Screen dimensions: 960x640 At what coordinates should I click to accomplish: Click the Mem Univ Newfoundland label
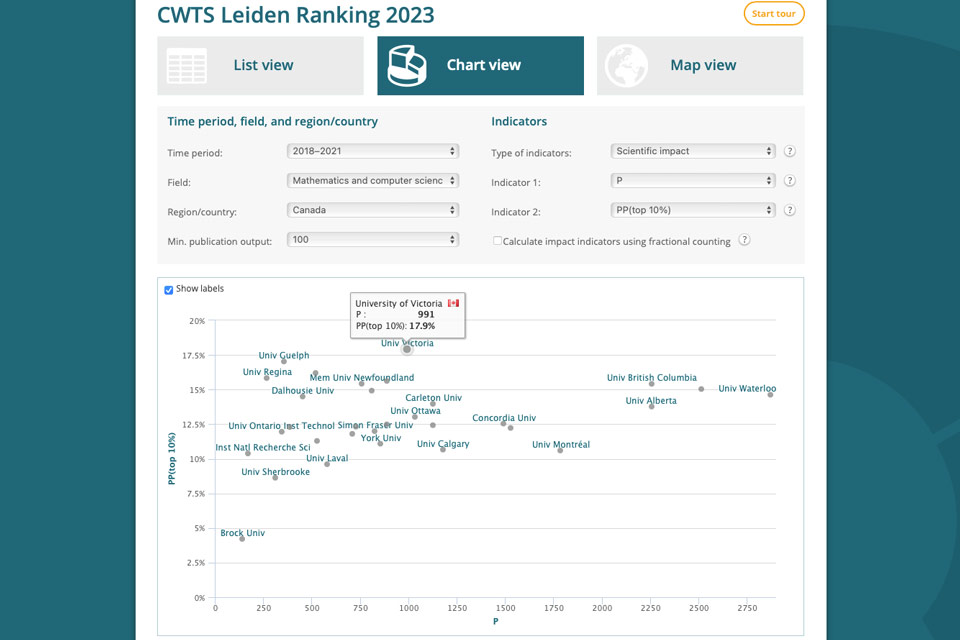[x=362, y=378]
